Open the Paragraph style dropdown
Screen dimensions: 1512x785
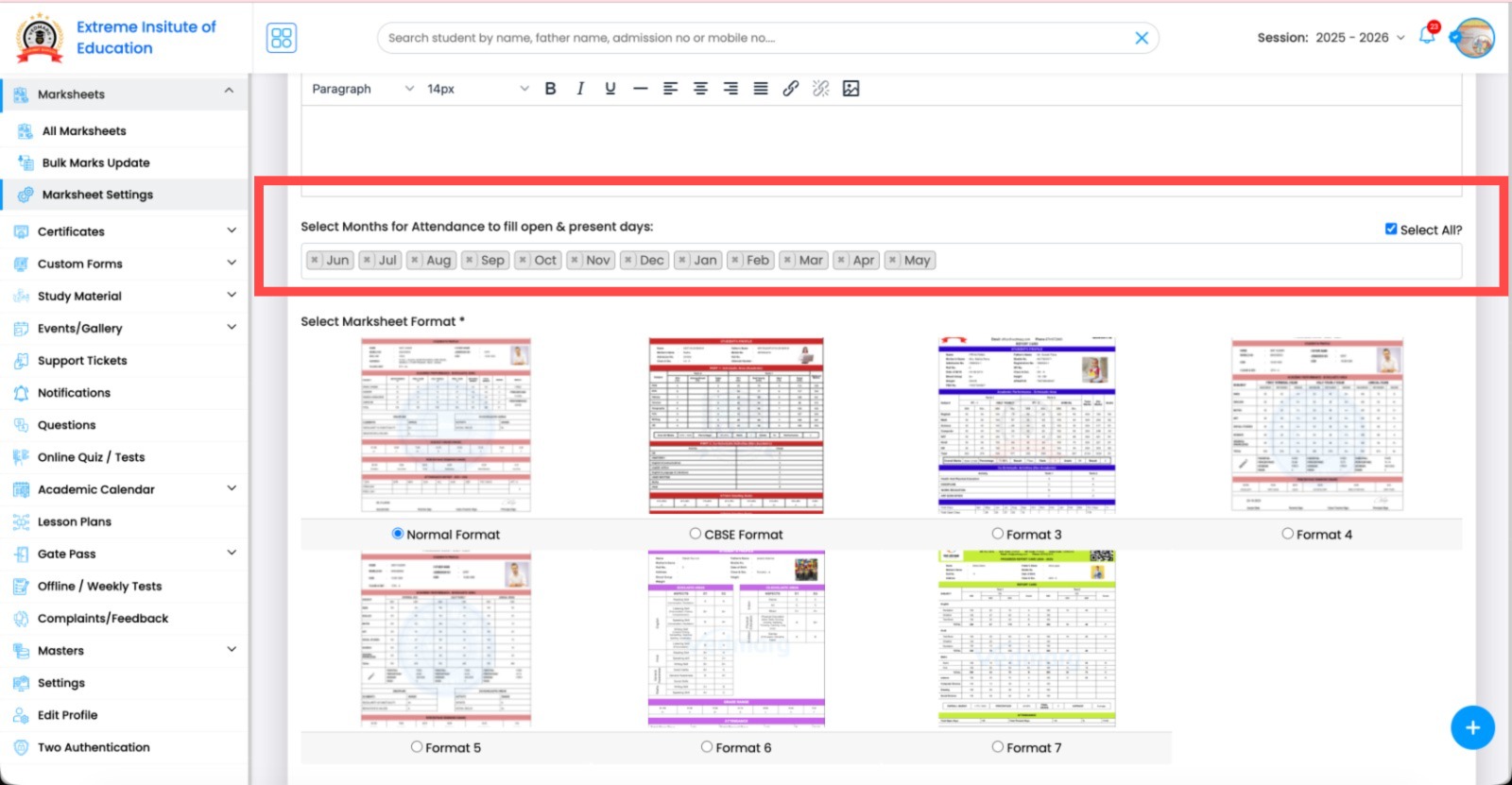tap(363, 89)
